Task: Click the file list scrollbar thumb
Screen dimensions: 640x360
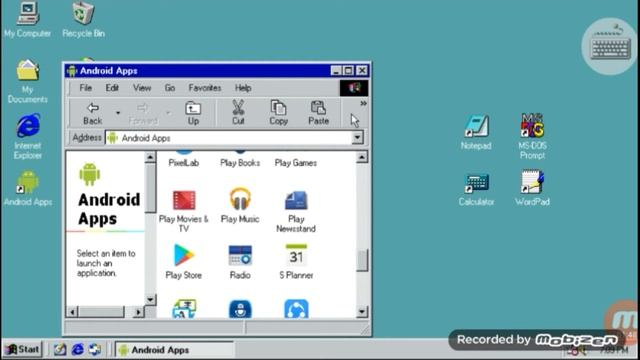Action: [362, 260]
